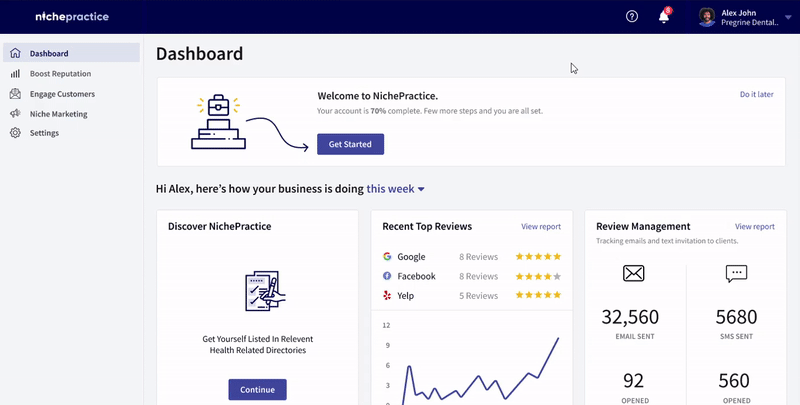Click the Niche Marketing megaphone icon
The image size is (800, 405).
15,113
